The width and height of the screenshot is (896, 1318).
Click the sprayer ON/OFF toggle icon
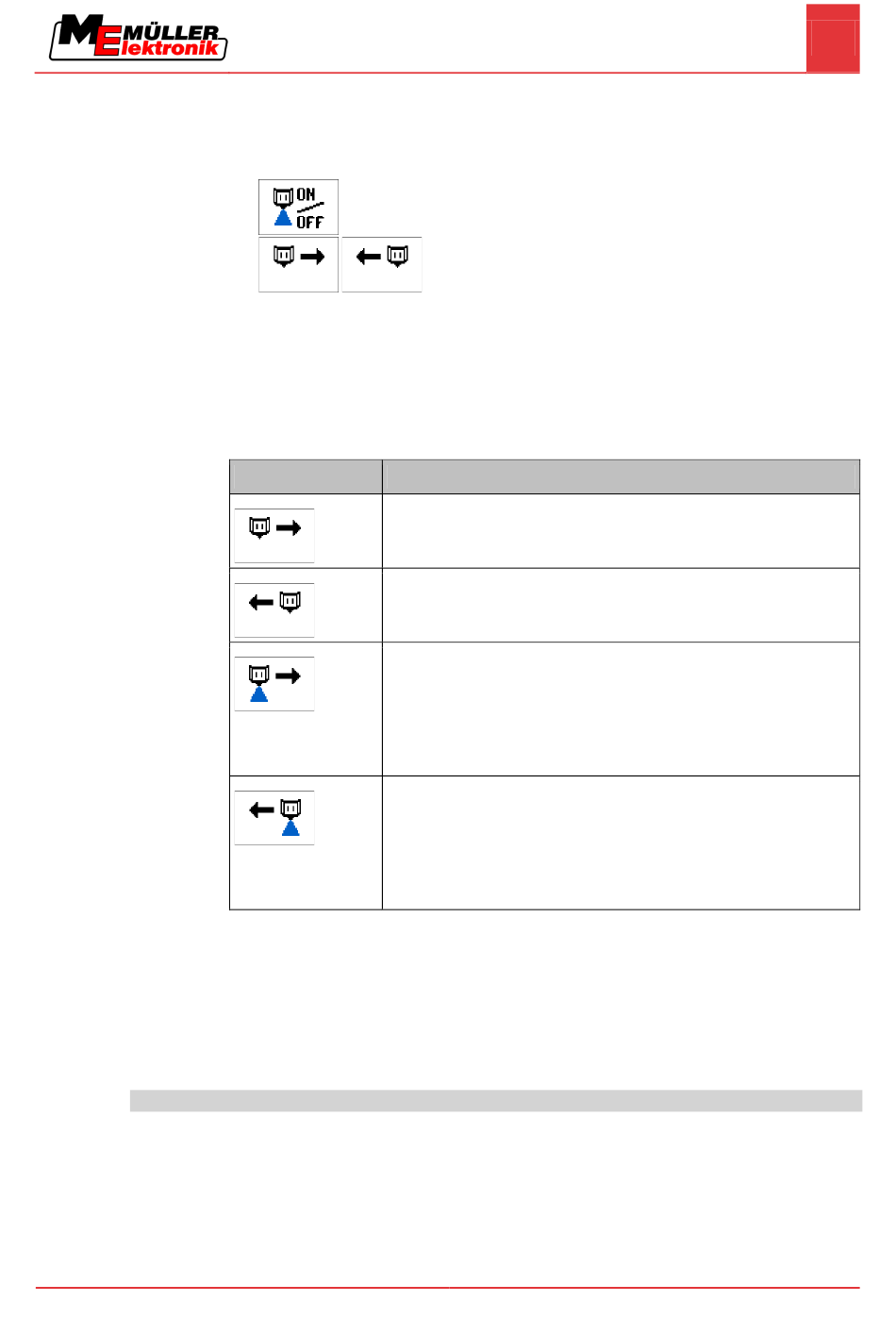[x=298, y=207]
